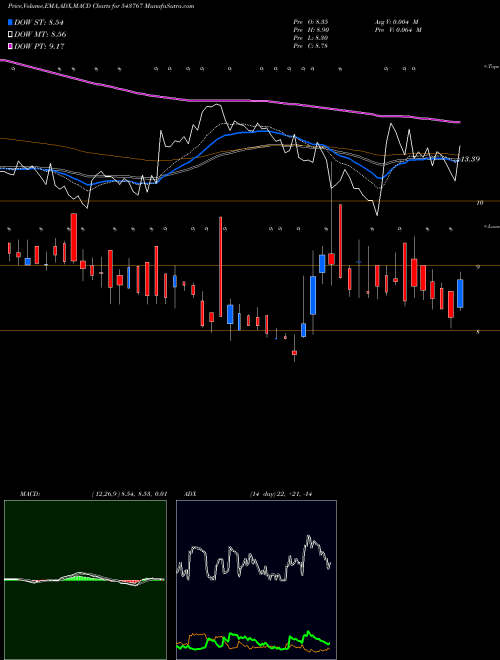Image resolution: width=500 pixels, height=660 pixels.
Task: Click the 'Pre O: 8.35' value
Action: [x=311, y=22]
